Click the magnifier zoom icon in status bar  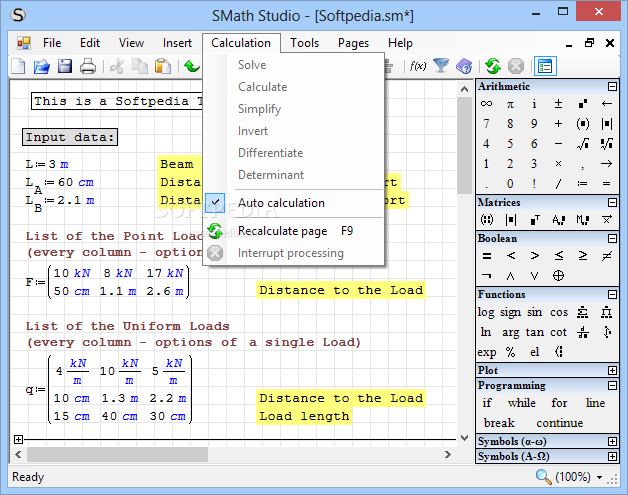(543, 477)
